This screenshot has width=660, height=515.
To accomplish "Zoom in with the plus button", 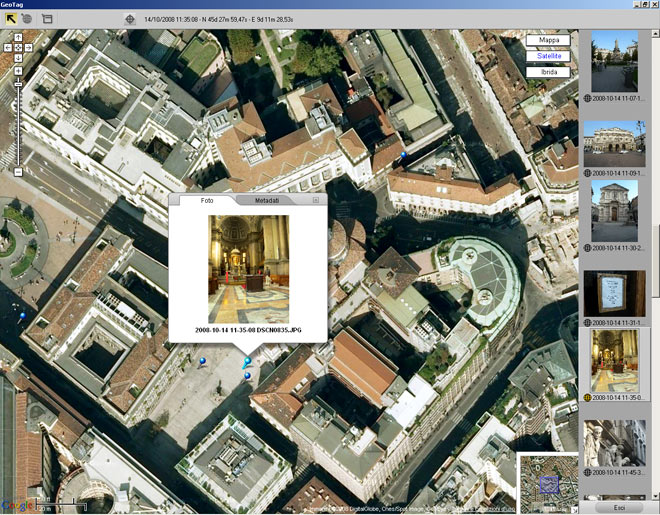I will [x=18, y=71].
